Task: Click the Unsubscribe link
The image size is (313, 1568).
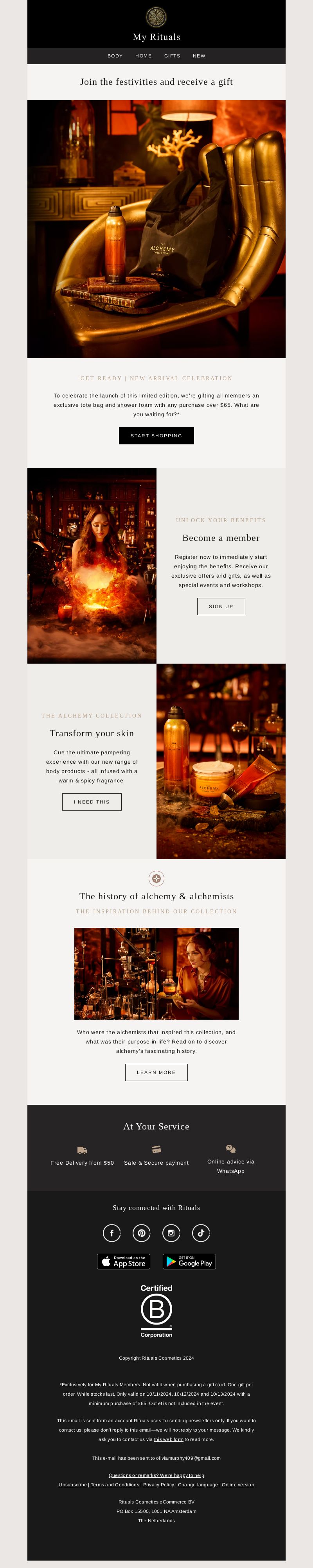Action: 72,1485
